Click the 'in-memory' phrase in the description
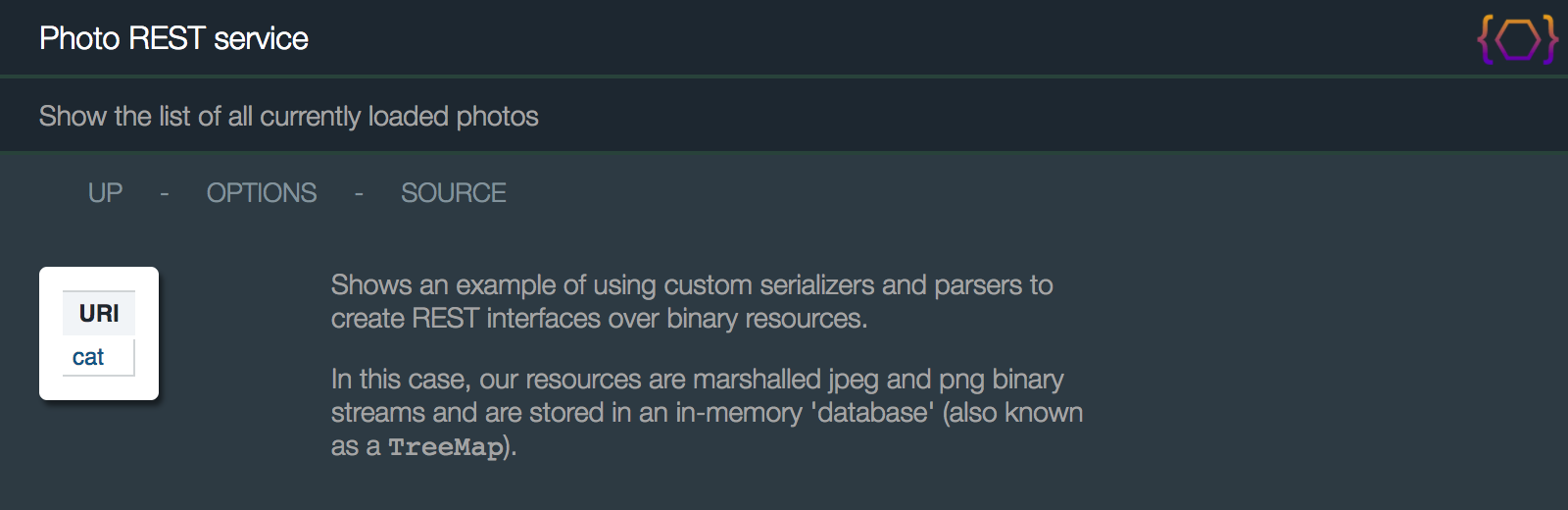 (x=739, y=413)
